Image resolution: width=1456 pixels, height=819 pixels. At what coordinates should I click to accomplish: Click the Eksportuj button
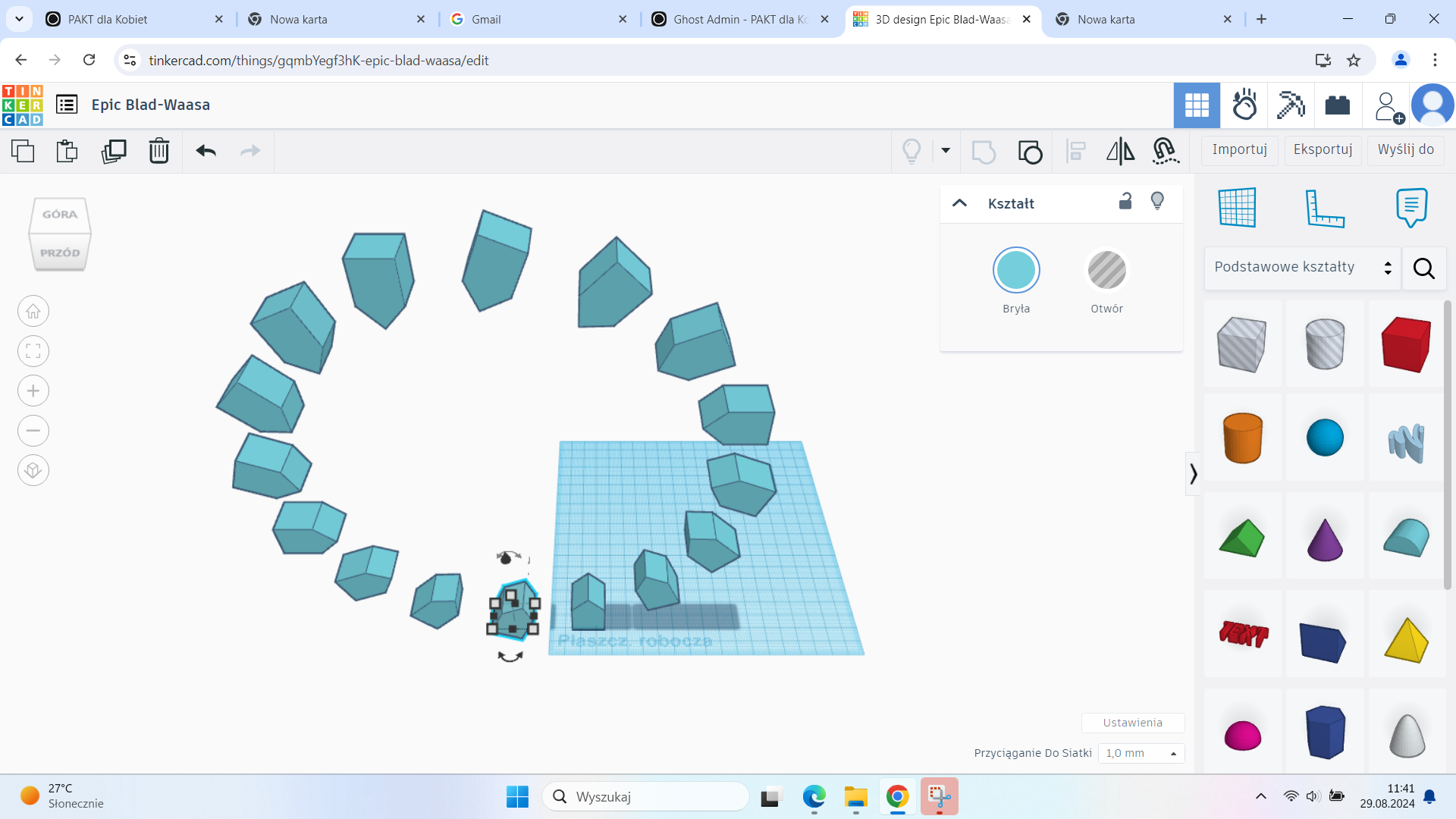(x=1323, y=150)
